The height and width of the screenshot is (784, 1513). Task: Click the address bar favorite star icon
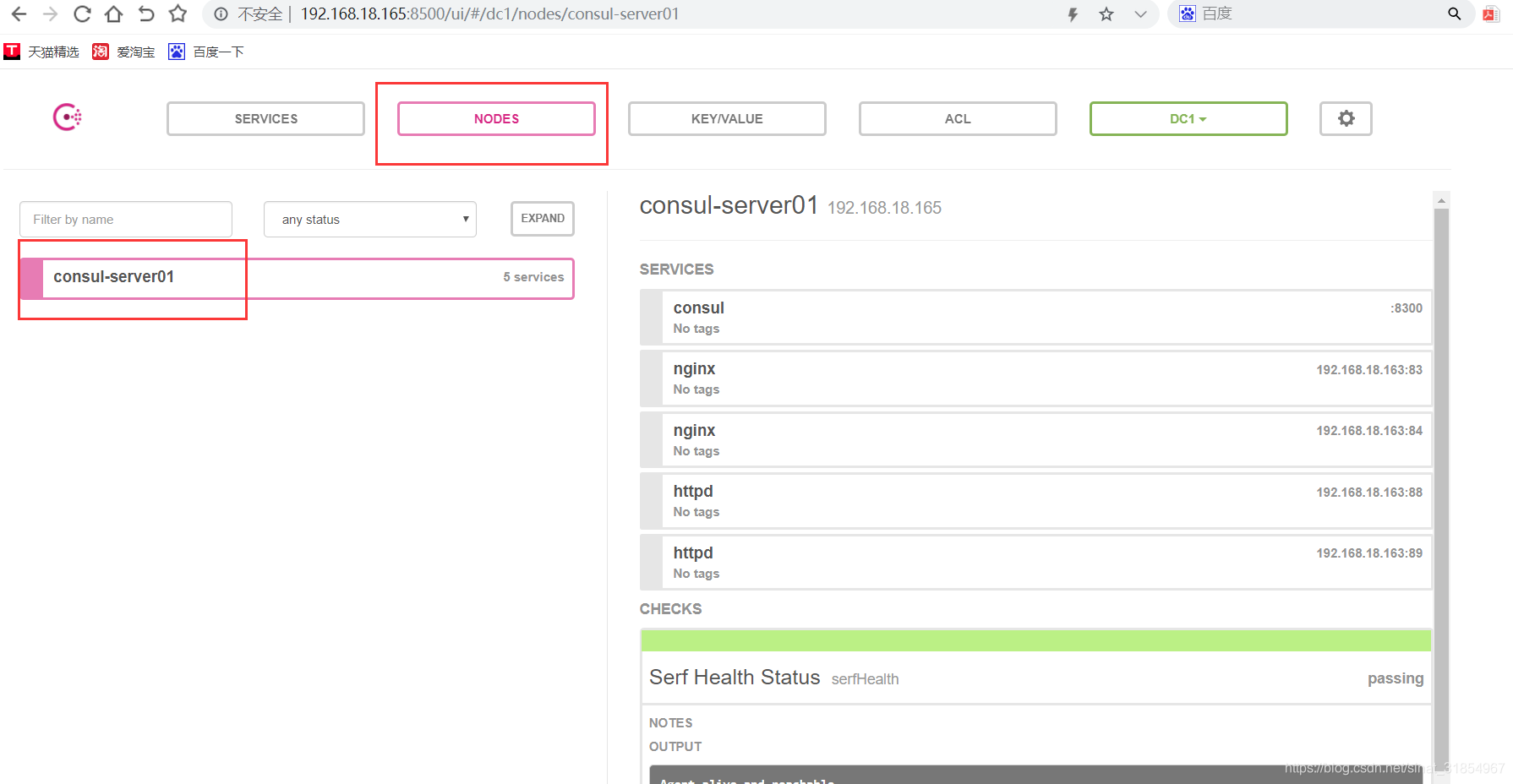click(1106, 14)
